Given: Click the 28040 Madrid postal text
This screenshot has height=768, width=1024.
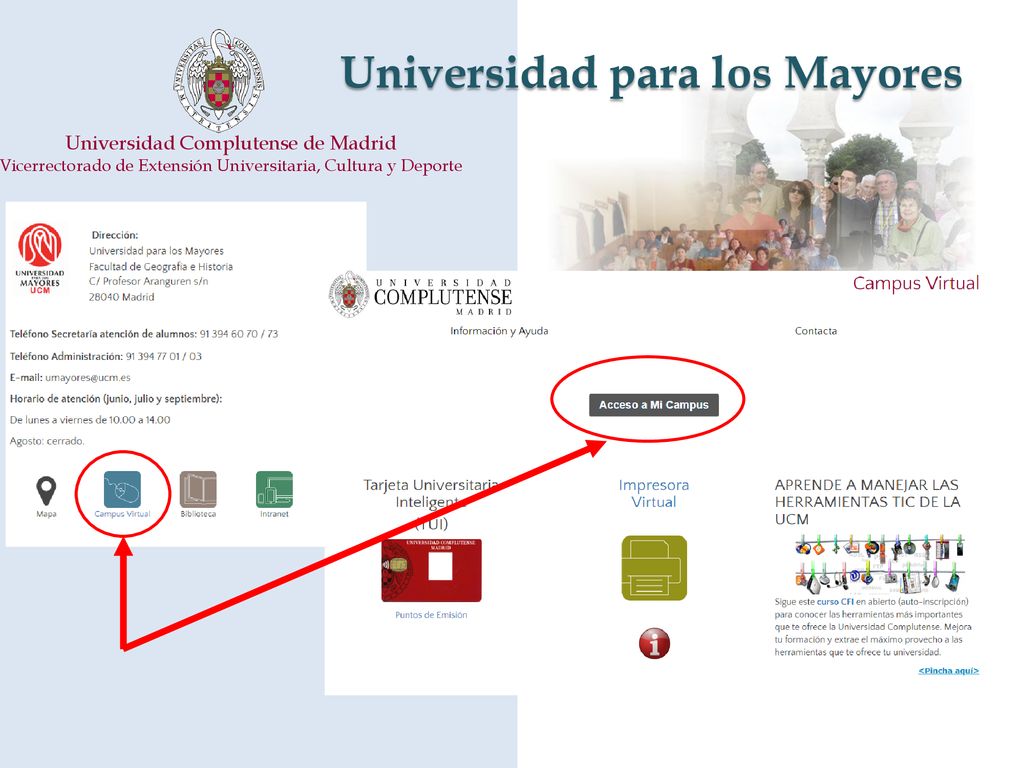Looking at the screenshot, I should click(x=121, y=297).
